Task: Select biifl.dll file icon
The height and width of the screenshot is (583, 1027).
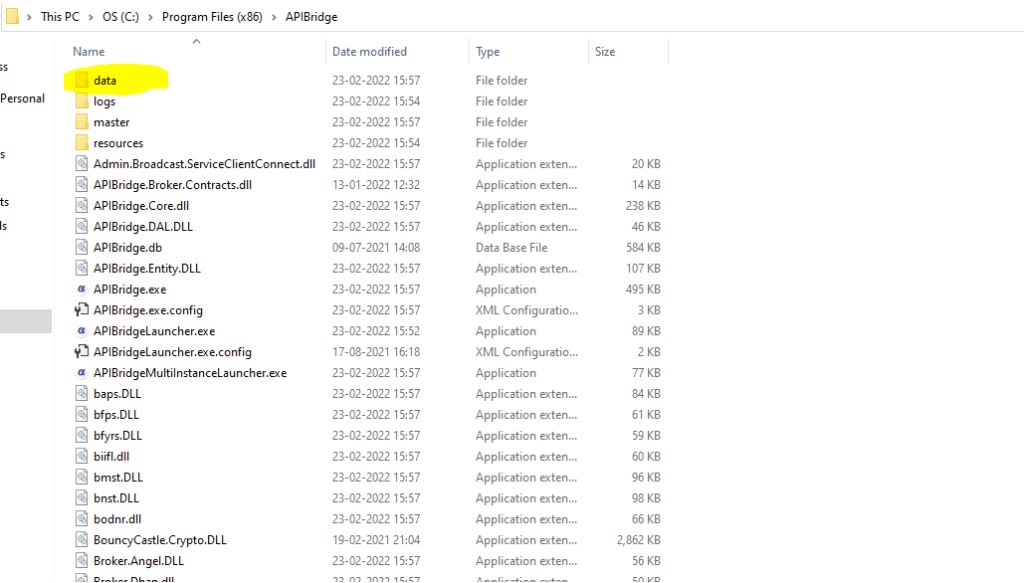Action: [x=81, y=457]
